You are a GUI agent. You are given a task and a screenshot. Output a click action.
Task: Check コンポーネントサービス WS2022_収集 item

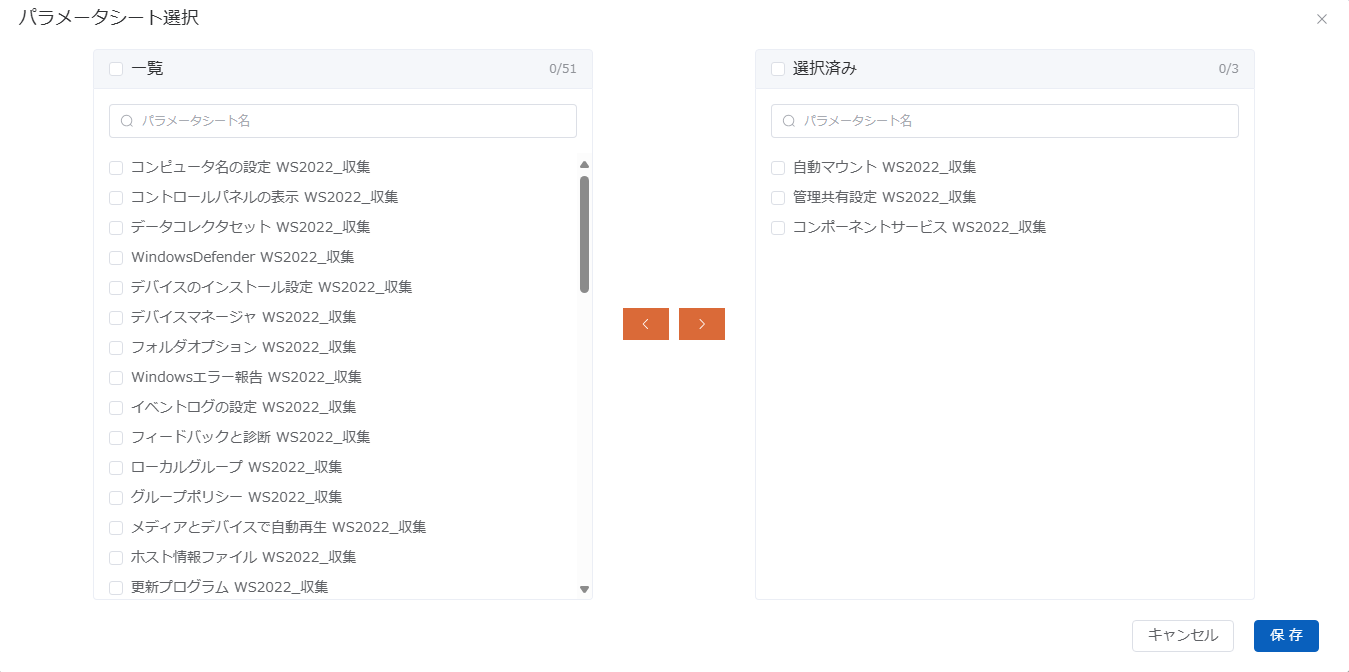coord(778,228)
